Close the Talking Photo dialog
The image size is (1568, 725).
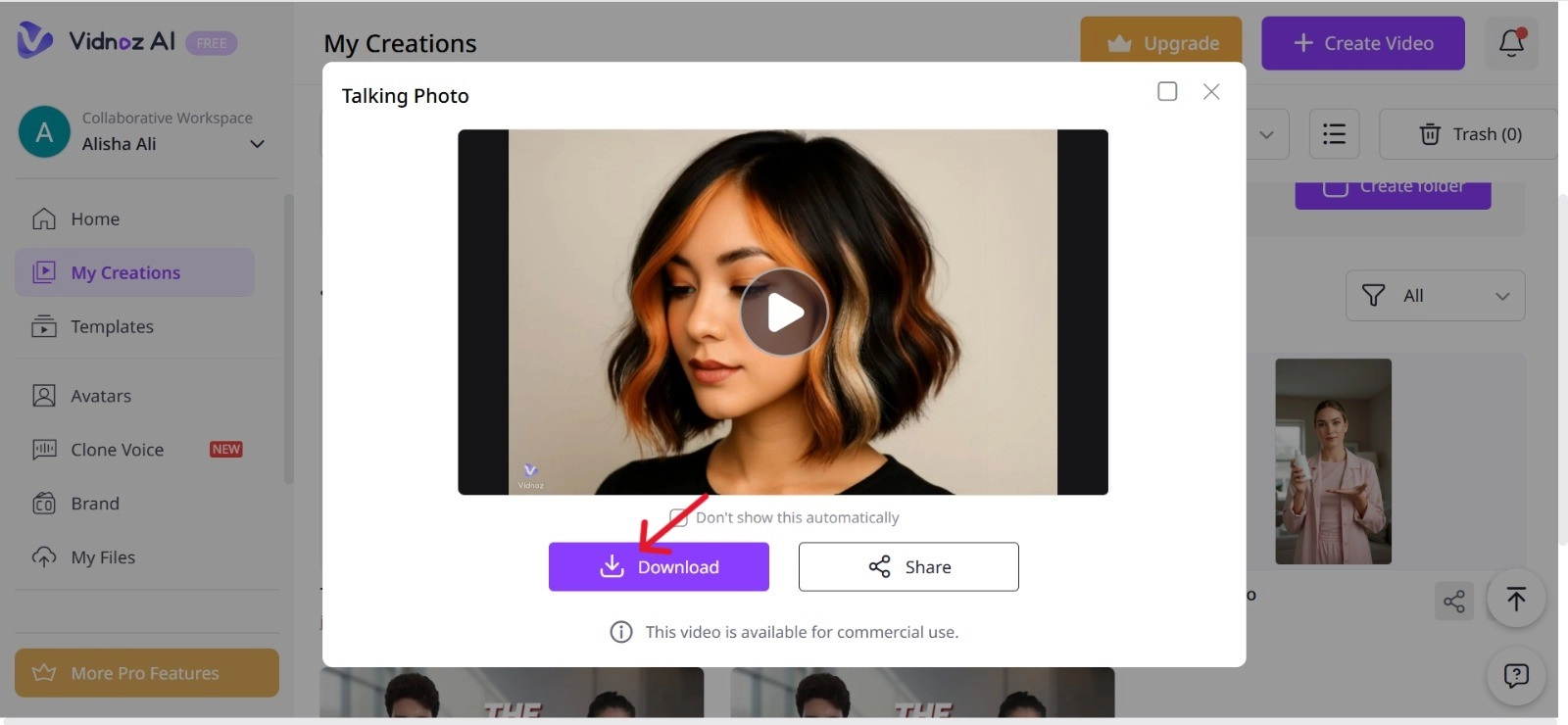(1211, 91)
